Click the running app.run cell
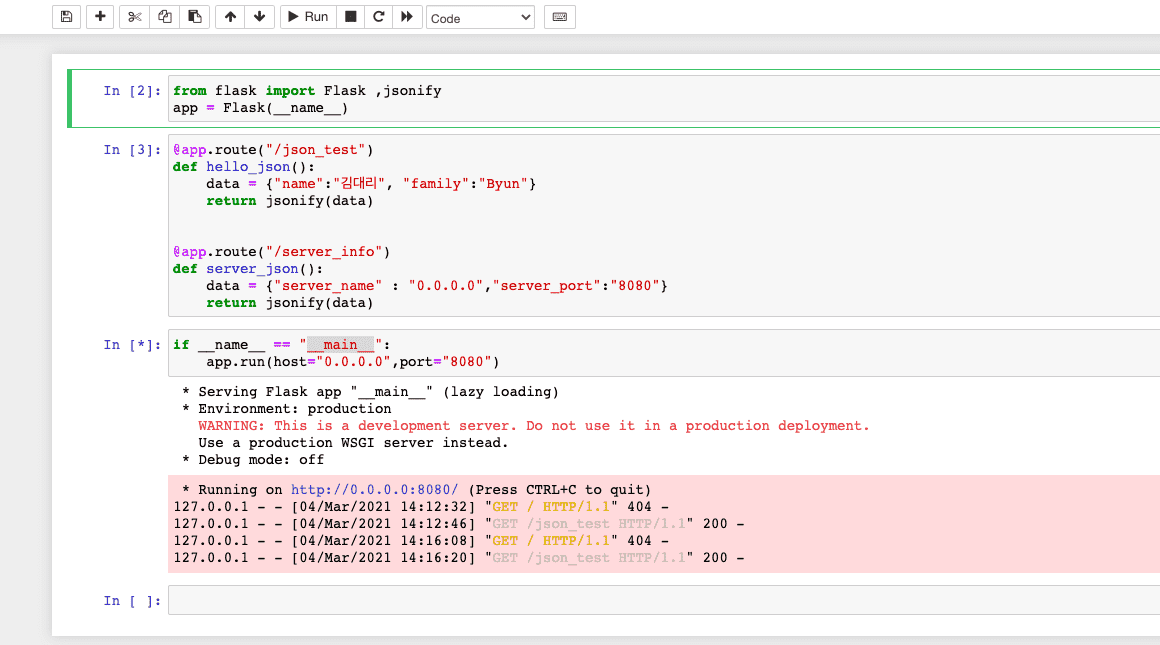The image size is (1160, 645). [660, 353]
